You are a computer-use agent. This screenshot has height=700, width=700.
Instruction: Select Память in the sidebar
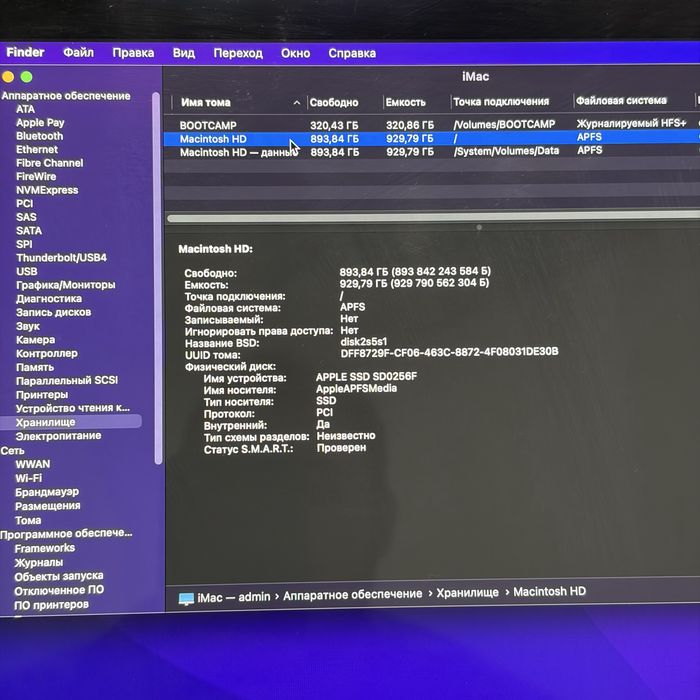click(x=35, y=367)
